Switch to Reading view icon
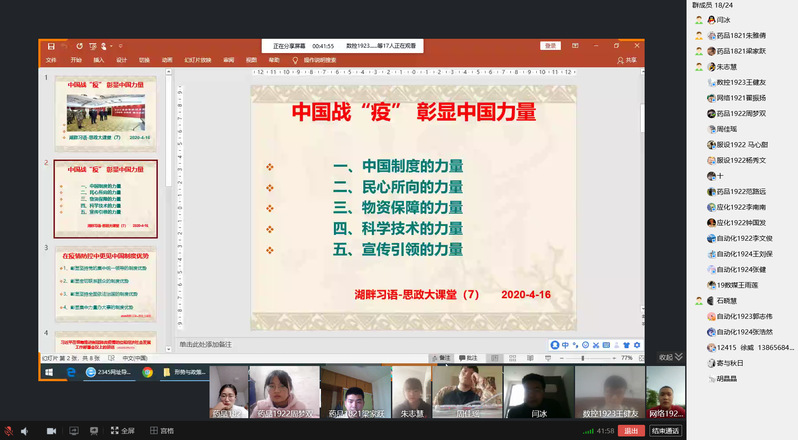798x440 pixels. point(530,358)
